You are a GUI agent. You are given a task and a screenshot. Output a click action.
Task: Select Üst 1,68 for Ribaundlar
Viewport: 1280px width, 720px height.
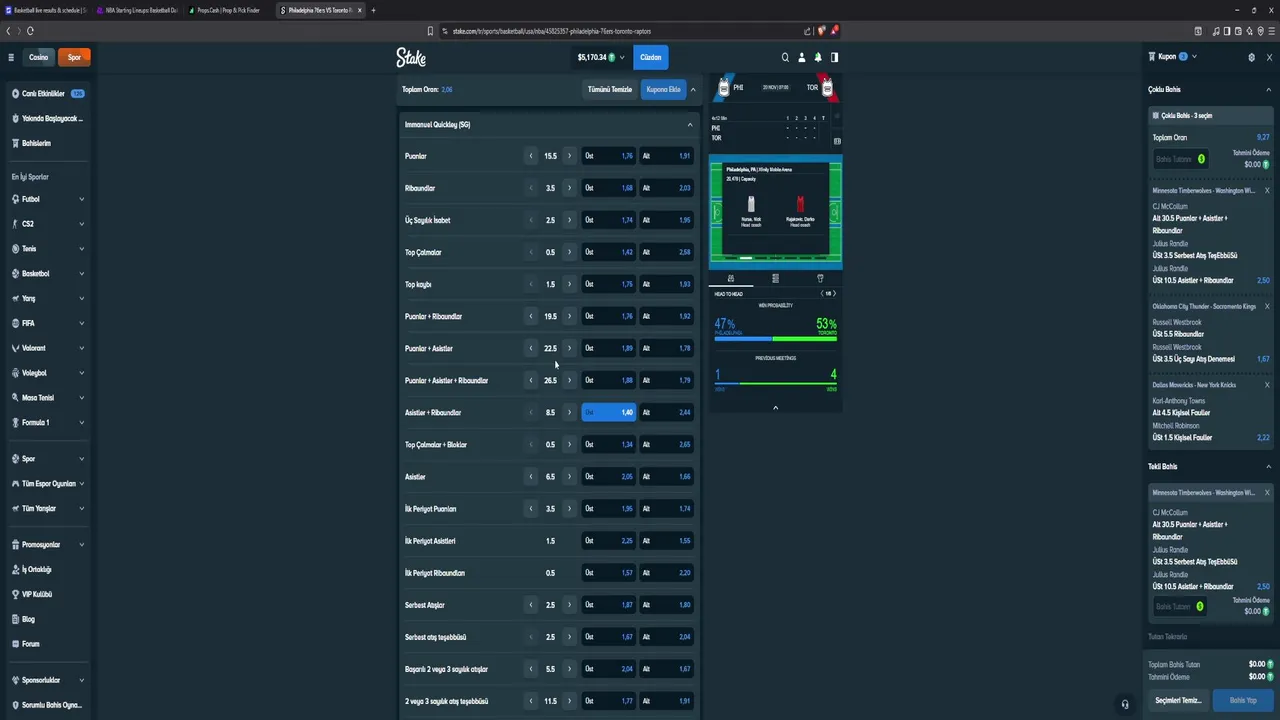click(609, 188)
